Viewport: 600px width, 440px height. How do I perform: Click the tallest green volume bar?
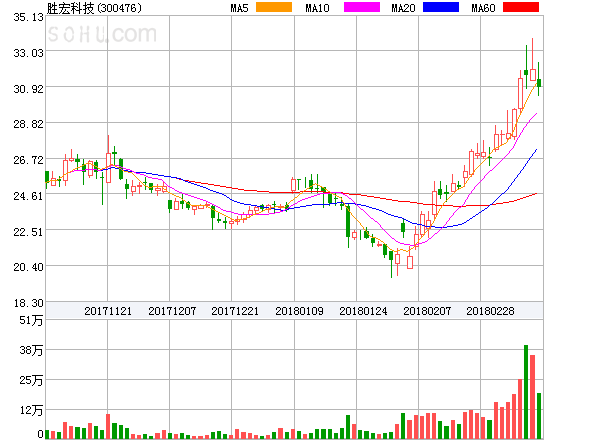tap(526, 392)
